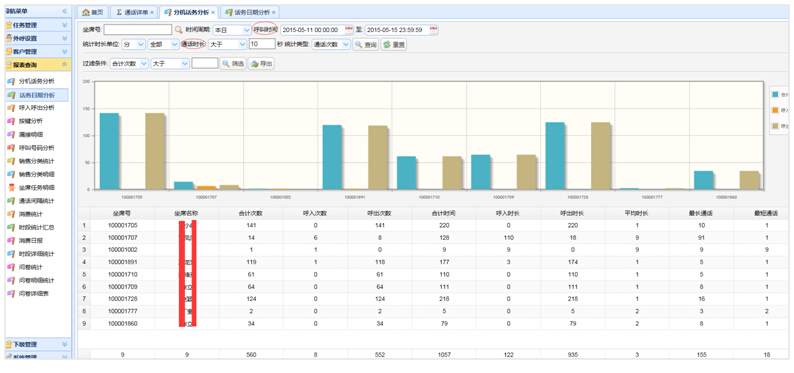Open the 过滤条件 dropdown showing 合计次数
This screenshot has width=794, height=373.
coord(129,64)
